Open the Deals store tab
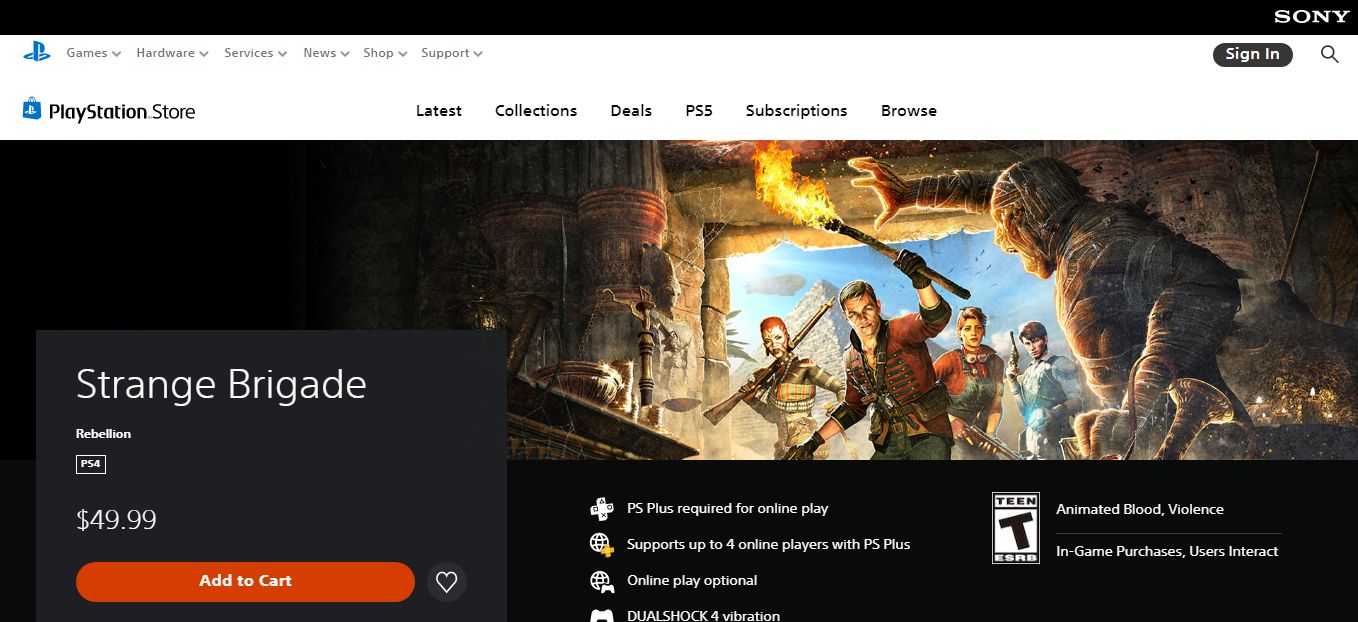The height and width of the screenshot is (622, 1358). click(x=631, y=111)
